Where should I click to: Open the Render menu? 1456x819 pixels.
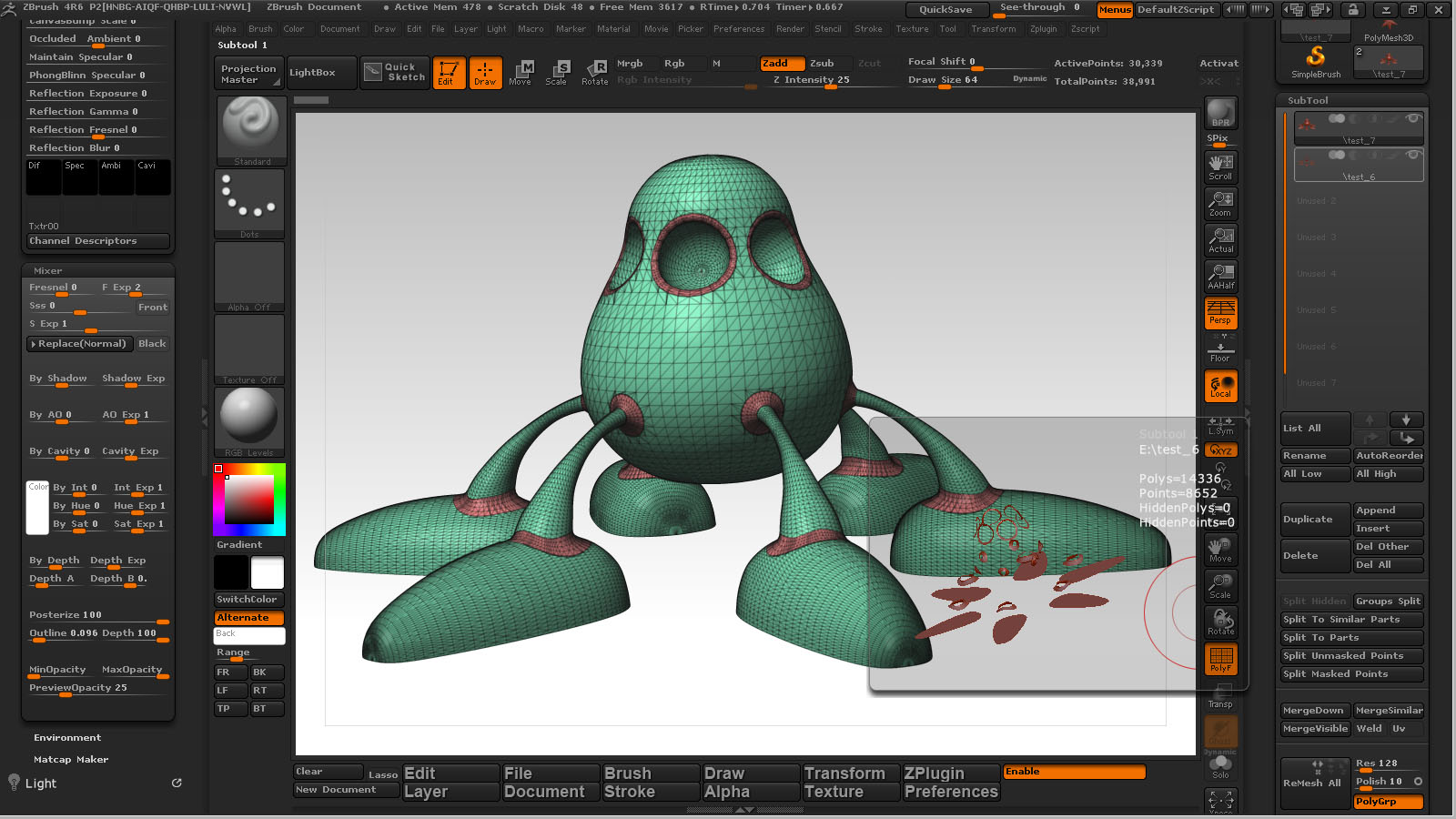(790, 29)
